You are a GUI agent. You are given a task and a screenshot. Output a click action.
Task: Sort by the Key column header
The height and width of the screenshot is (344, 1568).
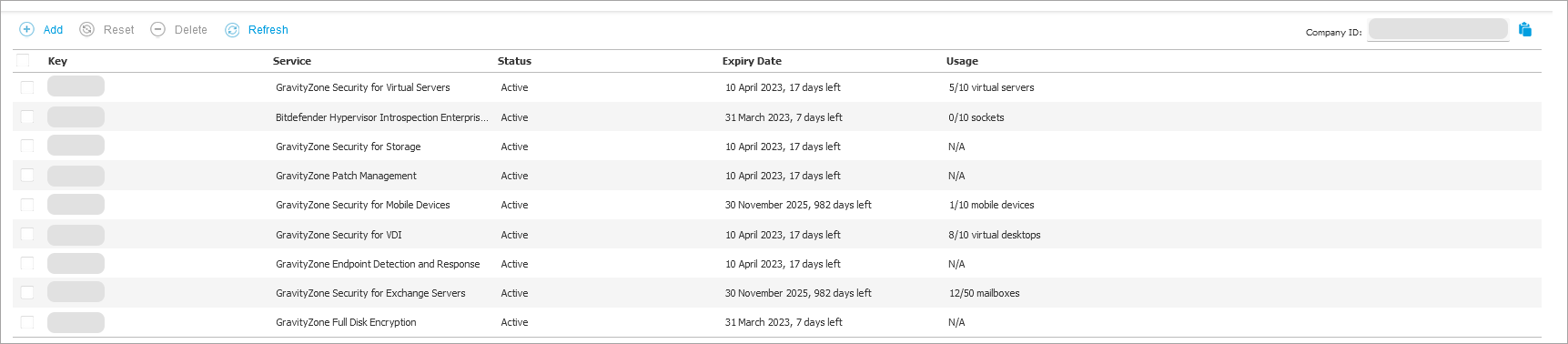pyautogui.click(x=57, y=61)
